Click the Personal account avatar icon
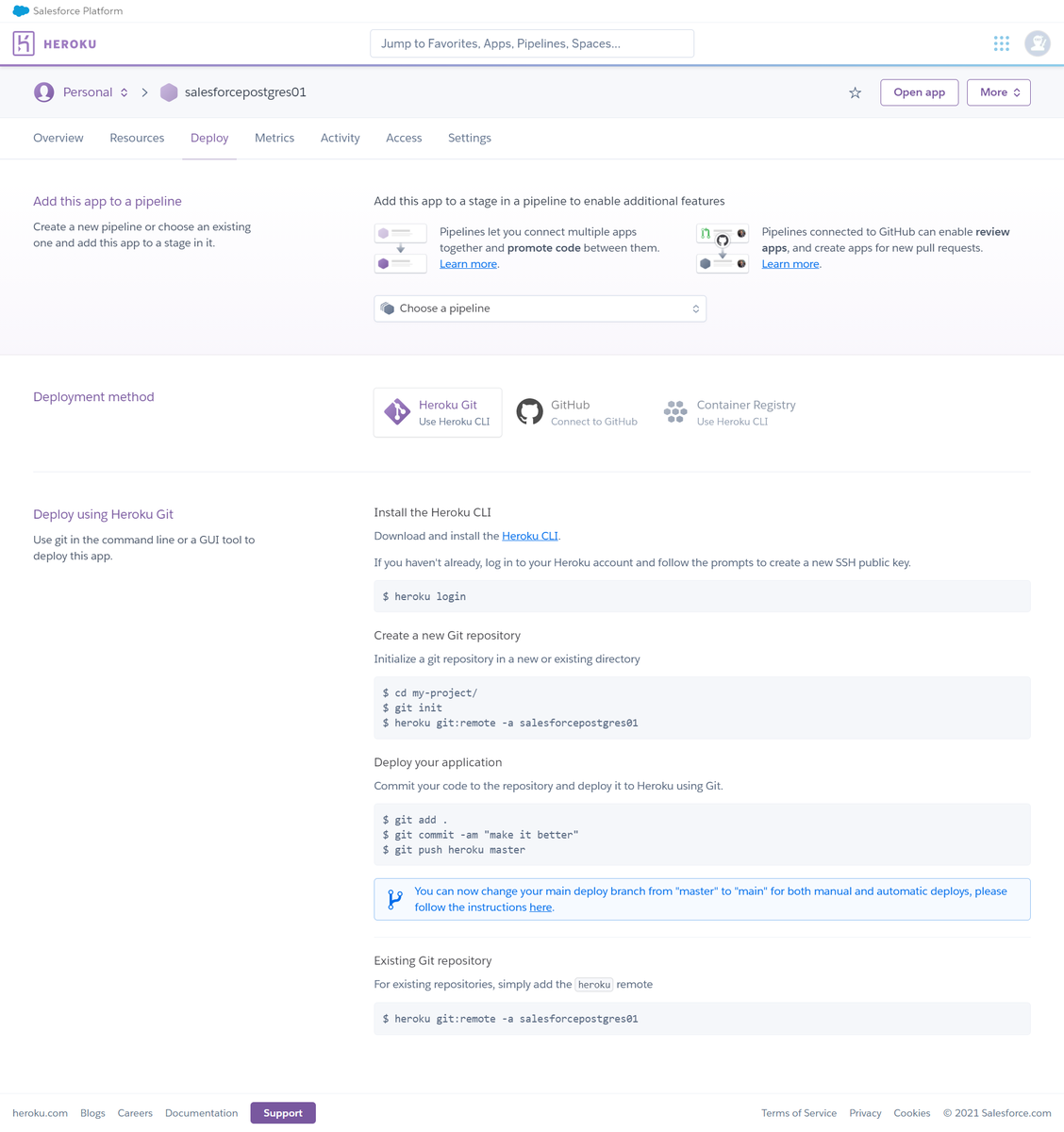1064x1132 pixels. 43,92
